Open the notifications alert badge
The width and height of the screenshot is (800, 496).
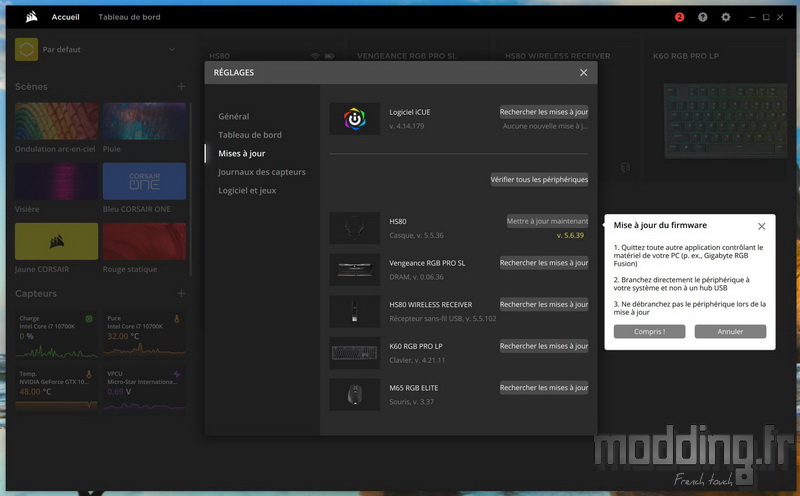[679, 17]
